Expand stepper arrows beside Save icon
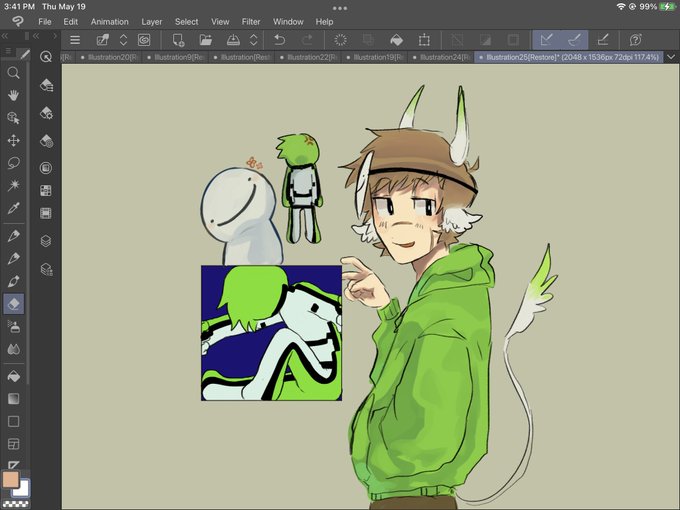680x510 pixels. (x=254, y=40)
